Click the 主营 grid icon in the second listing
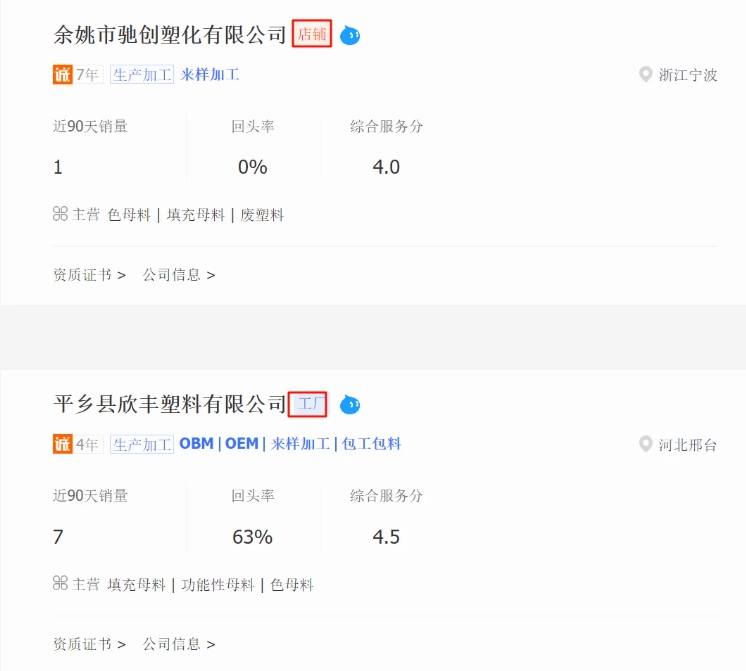 tap(60, 583)
